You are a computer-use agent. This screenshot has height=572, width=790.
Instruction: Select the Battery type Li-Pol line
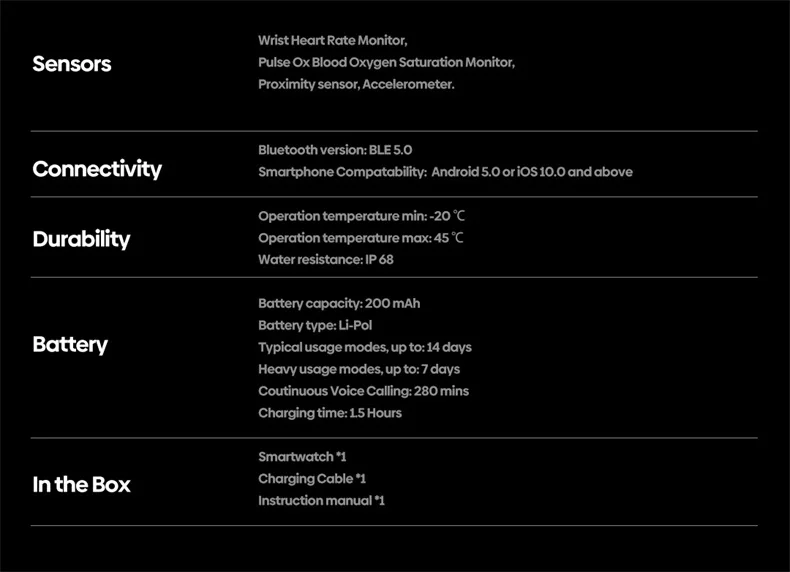click(315, 325)
